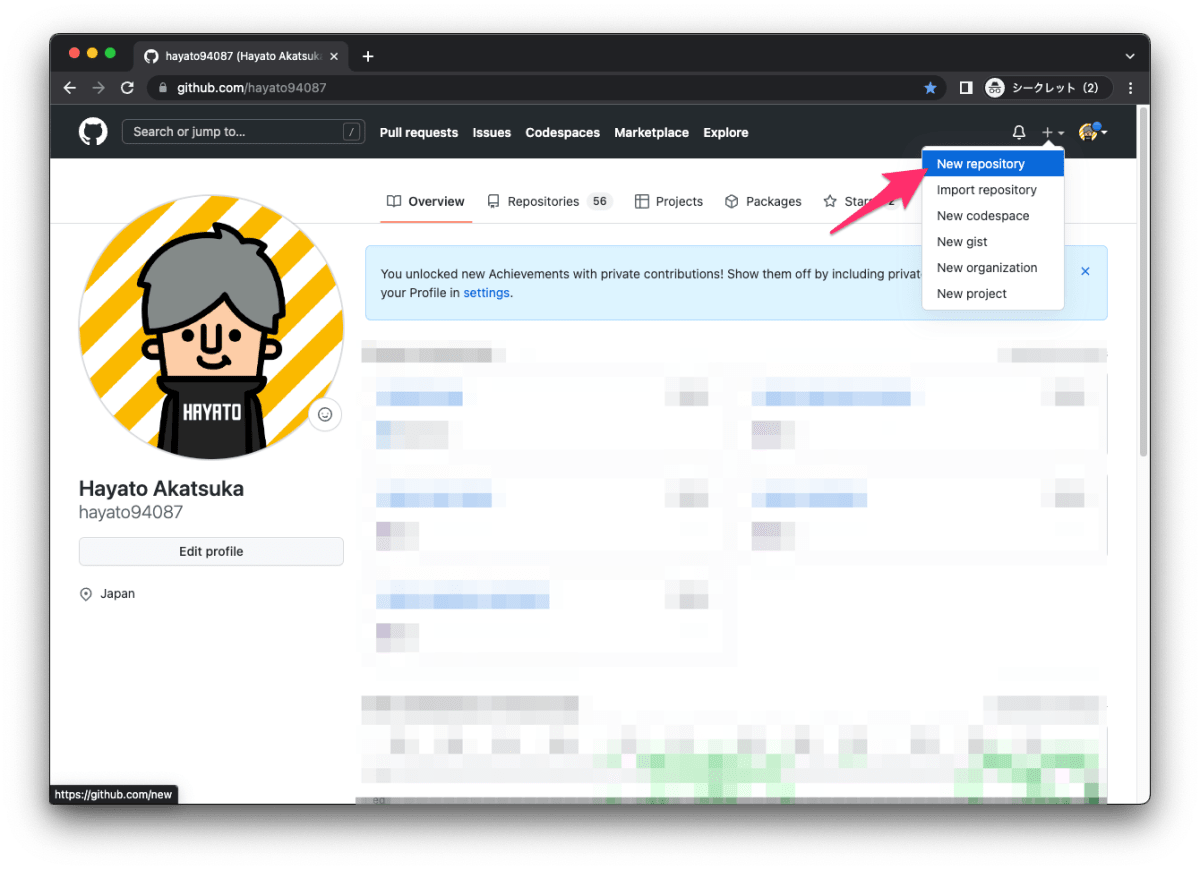
Task: Open Explore in the header
Action: [x=726, y=132]
